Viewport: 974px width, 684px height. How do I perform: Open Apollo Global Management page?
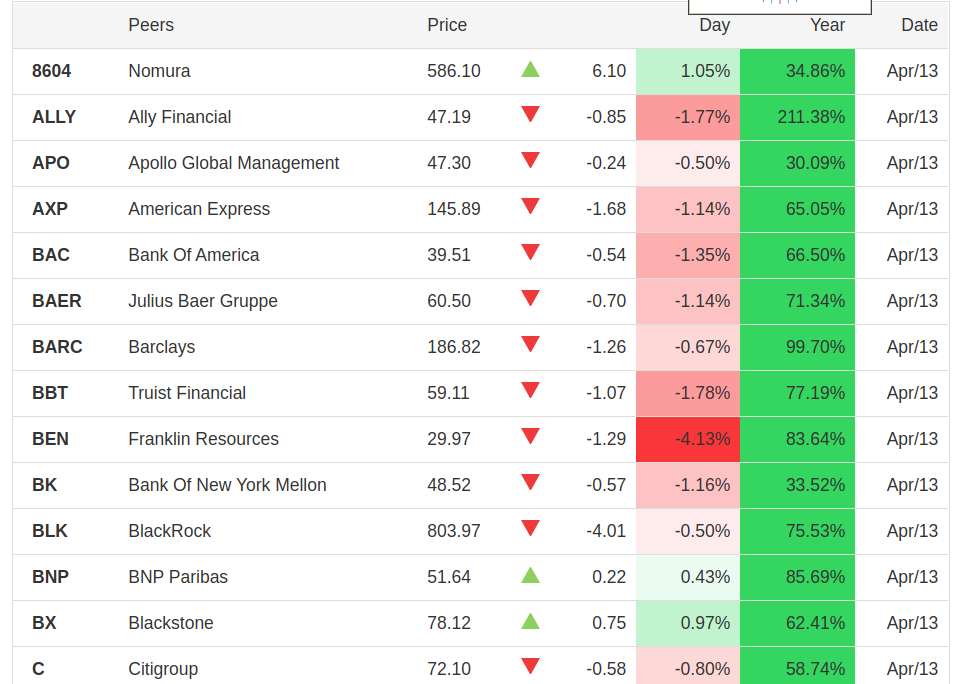point(234,163)
